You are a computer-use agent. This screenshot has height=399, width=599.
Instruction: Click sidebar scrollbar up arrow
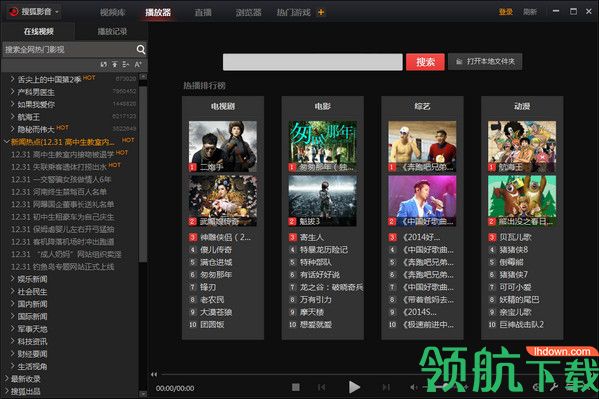pyautogui.click(x=143, y=76)
